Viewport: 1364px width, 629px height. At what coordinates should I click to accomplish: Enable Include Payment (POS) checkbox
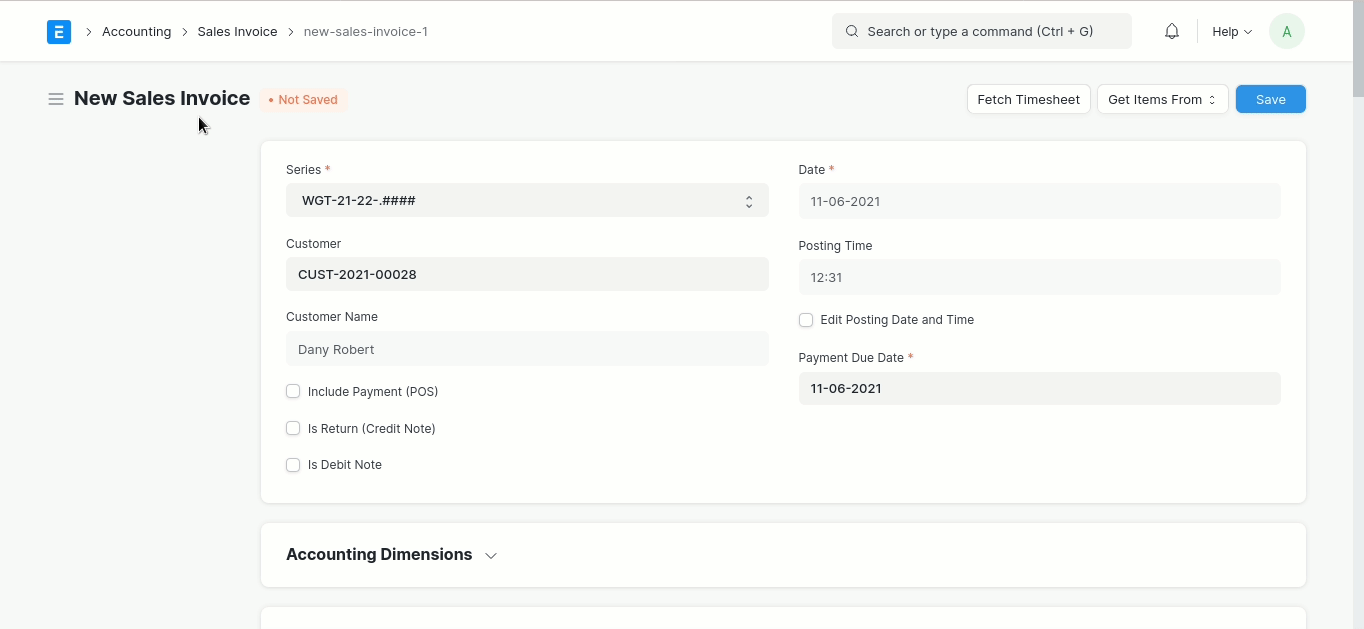(293, 391)
